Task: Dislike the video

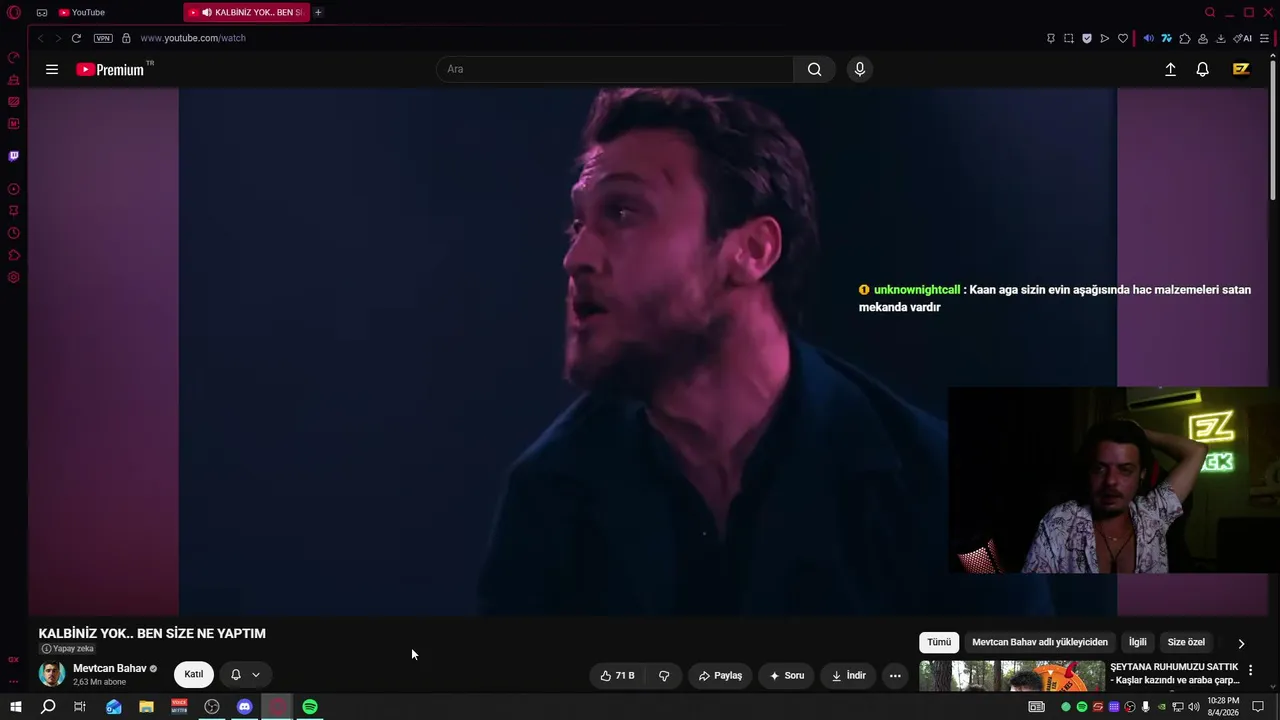Action: pyautogui.click(x=664, y=676)
